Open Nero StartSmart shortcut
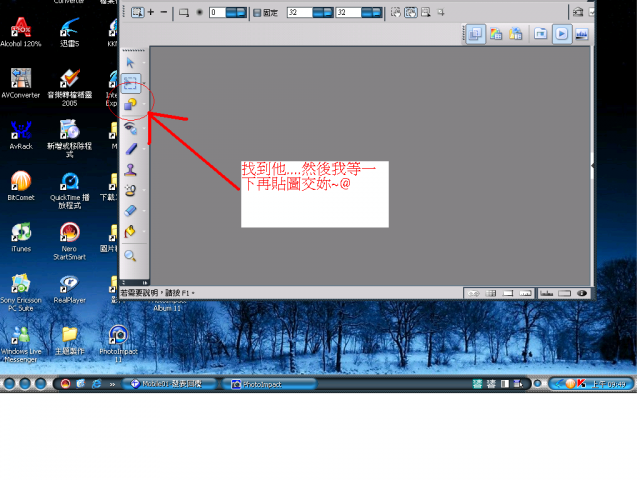 [69, 242]
